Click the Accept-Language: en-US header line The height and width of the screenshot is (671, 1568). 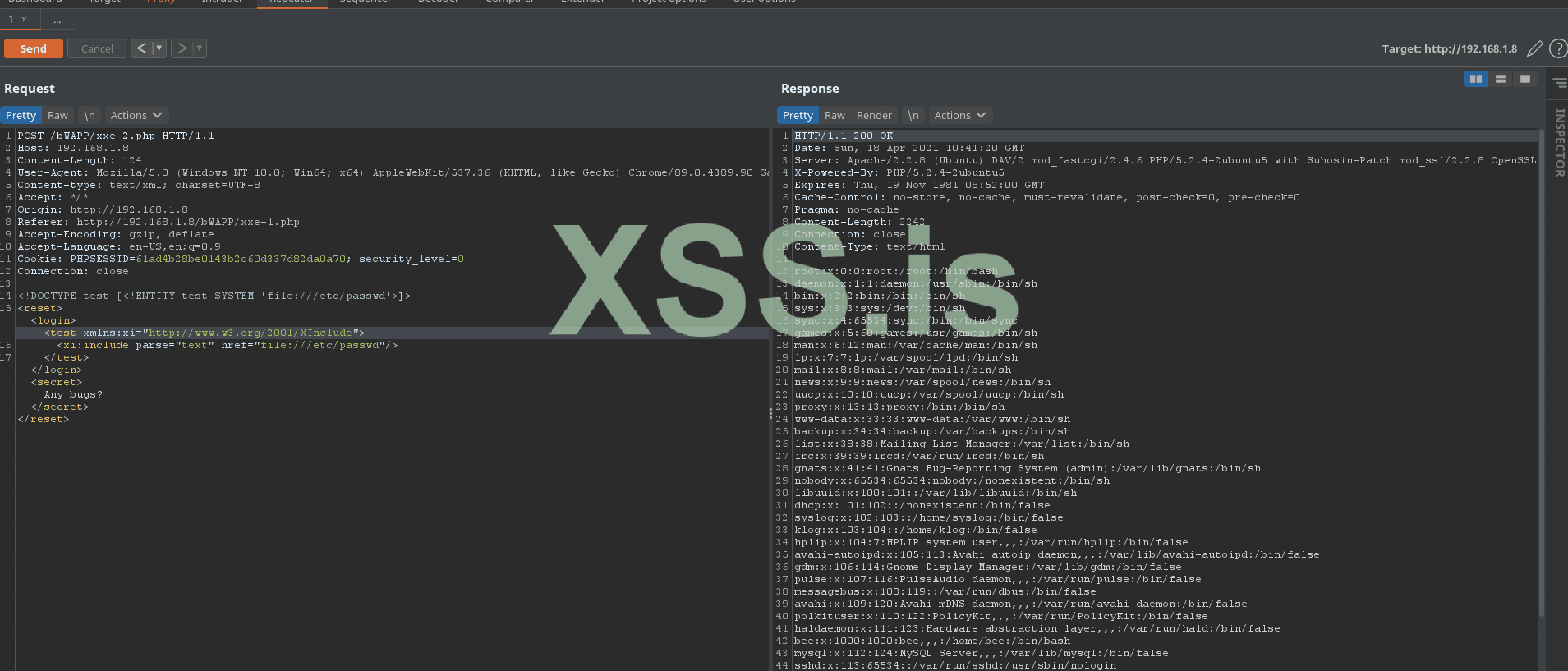click(x=119, y=247)
